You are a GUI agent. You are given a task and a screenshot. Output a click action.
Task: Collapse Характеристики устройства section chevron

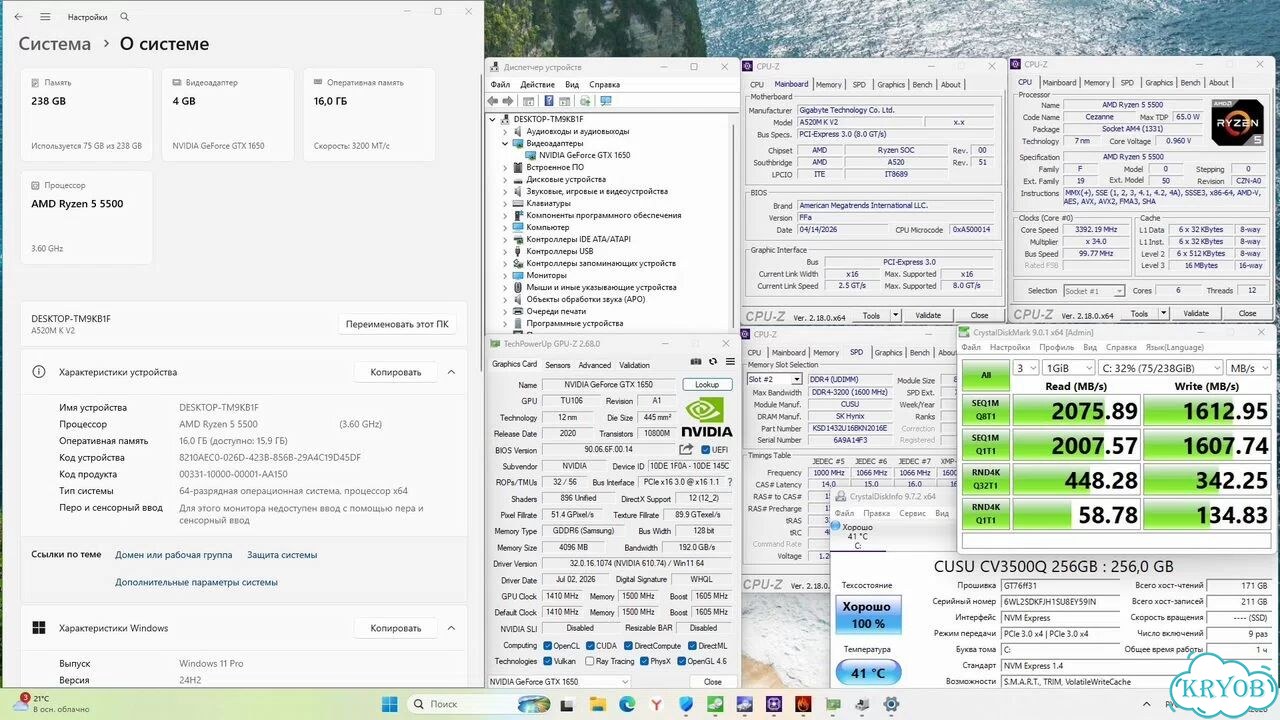point(451,372)
